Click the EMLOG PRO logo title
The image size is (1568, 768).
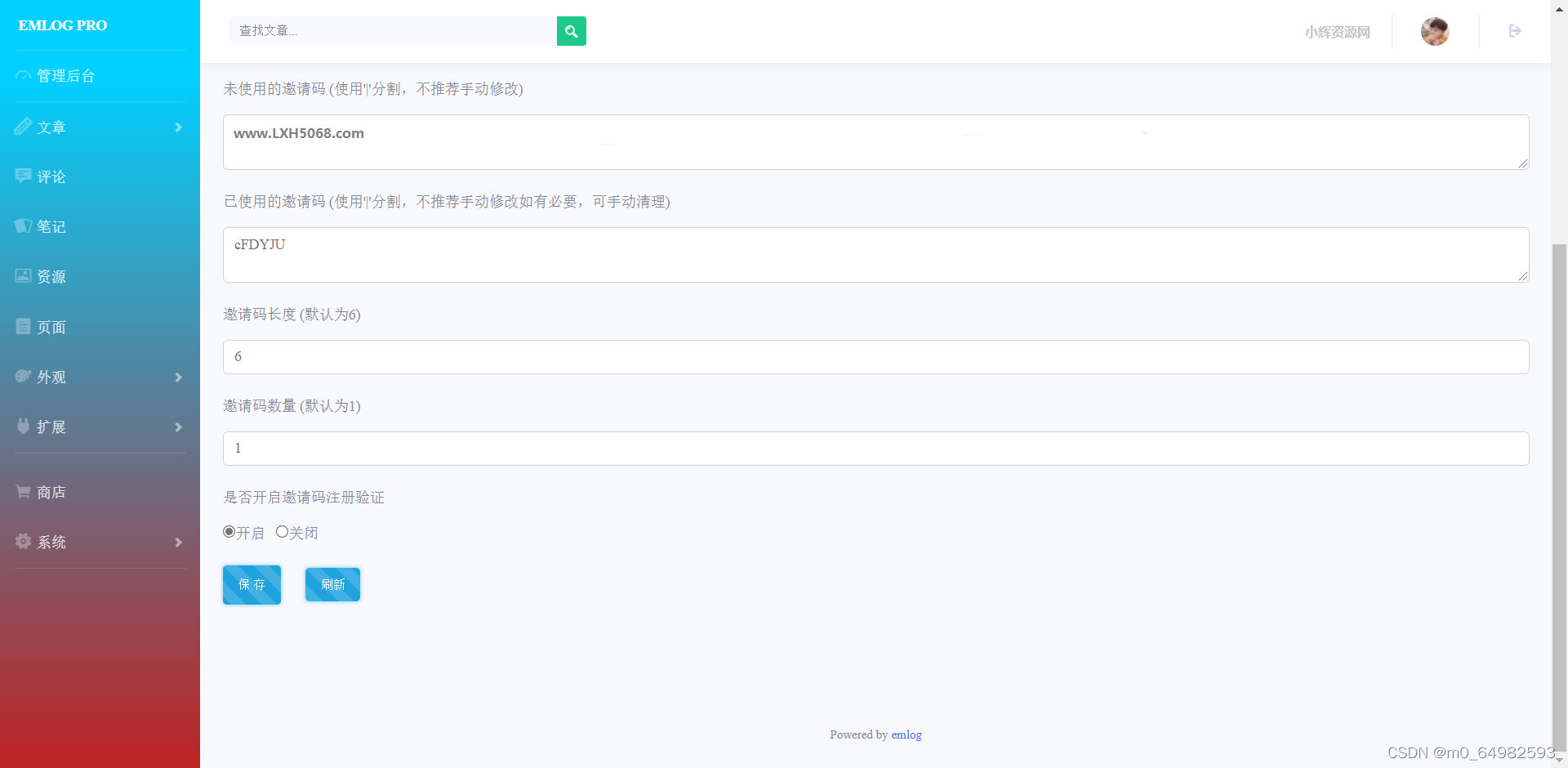[x=63, y=25]
